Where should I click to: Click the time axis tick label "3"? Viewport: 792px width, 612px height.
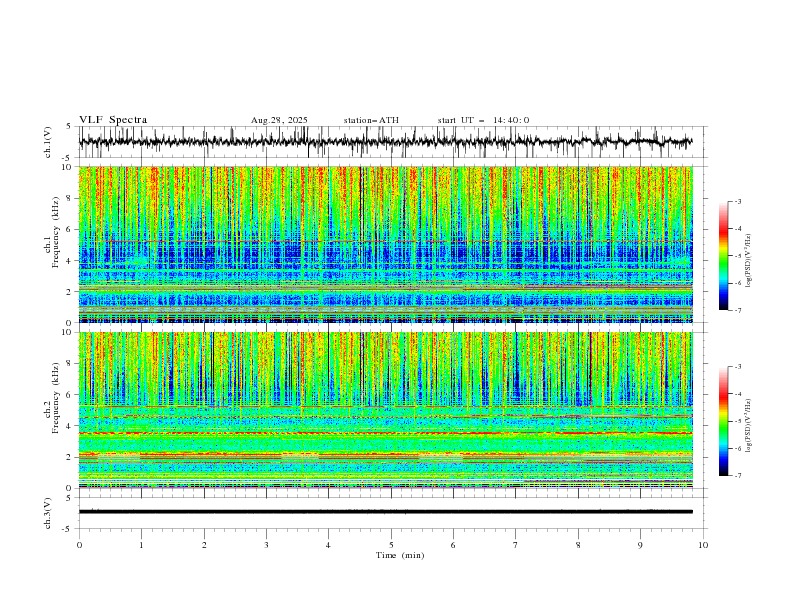(x=266, y=545)
